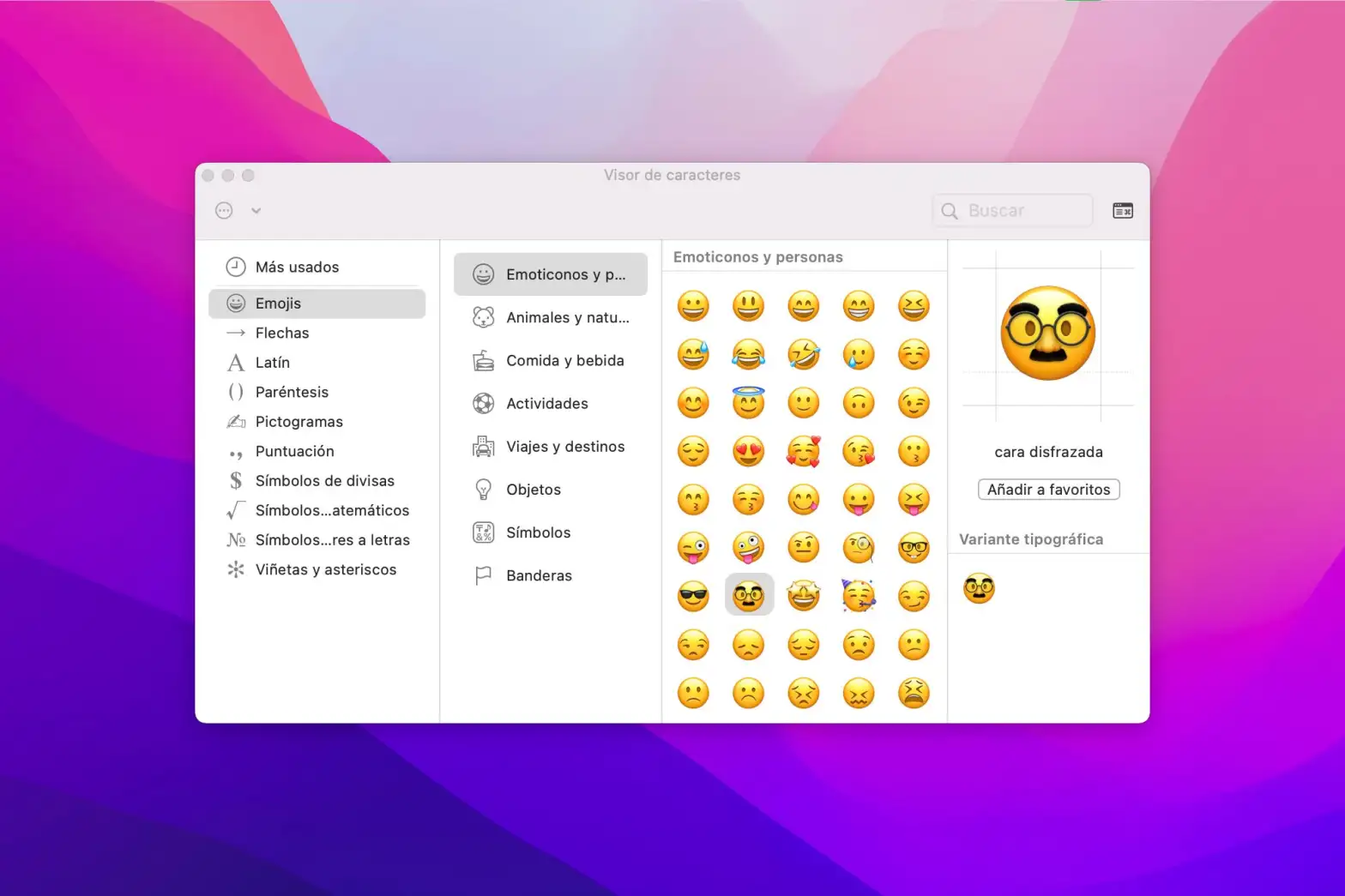Select the mathematical symbols category
Viewport: 1345px width, 896px height.
click(x=317, y=510)
